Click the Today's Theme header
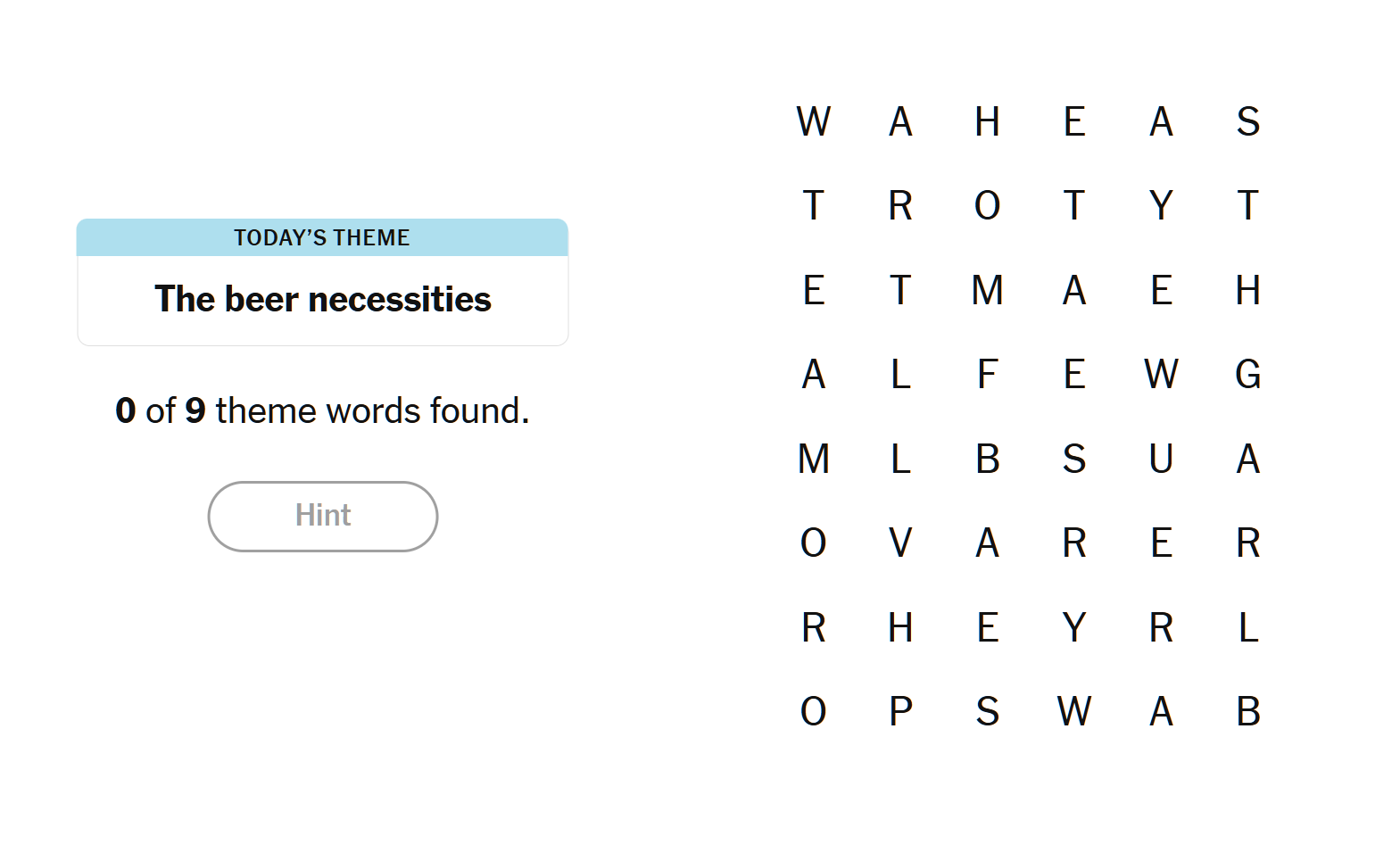 pyautogui.click(x=322, y=237)
